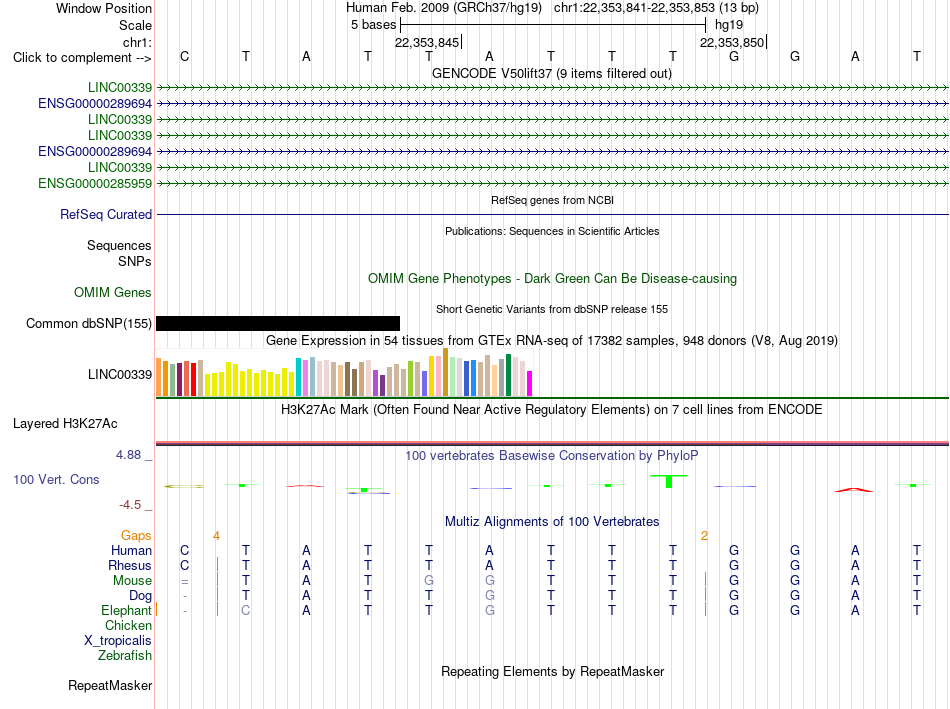Select the OMIM Genes label
Viewport: 950px width, 709px height.
113,293
